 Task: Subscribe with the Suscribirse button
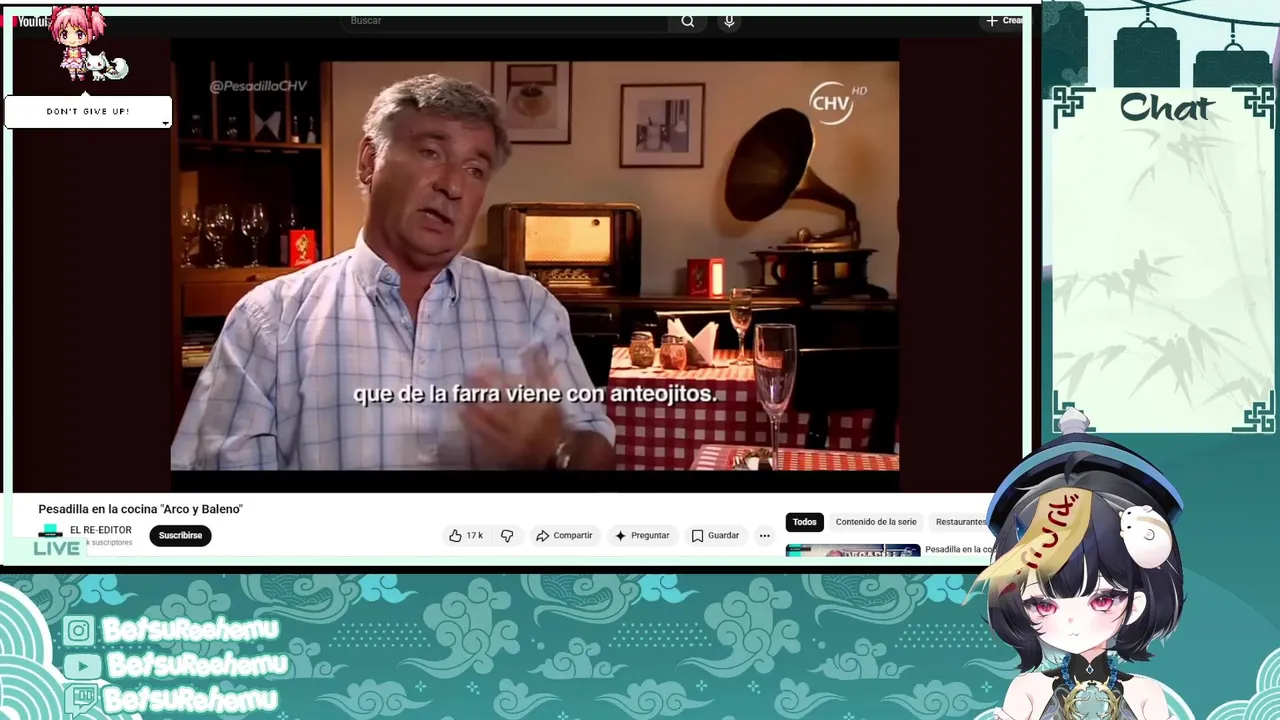tap(180, 536)
